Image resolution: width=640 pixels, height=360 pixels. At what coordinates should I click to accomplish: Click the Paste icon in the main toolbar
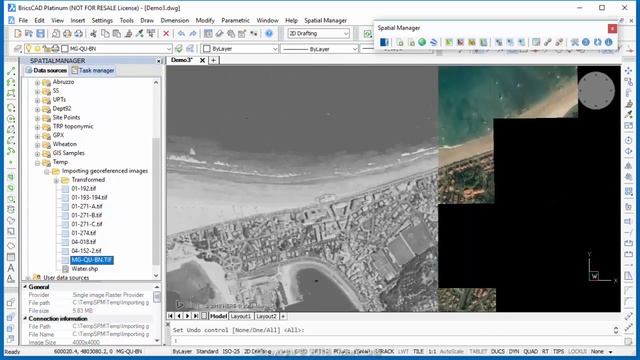(x=117, y=33)
